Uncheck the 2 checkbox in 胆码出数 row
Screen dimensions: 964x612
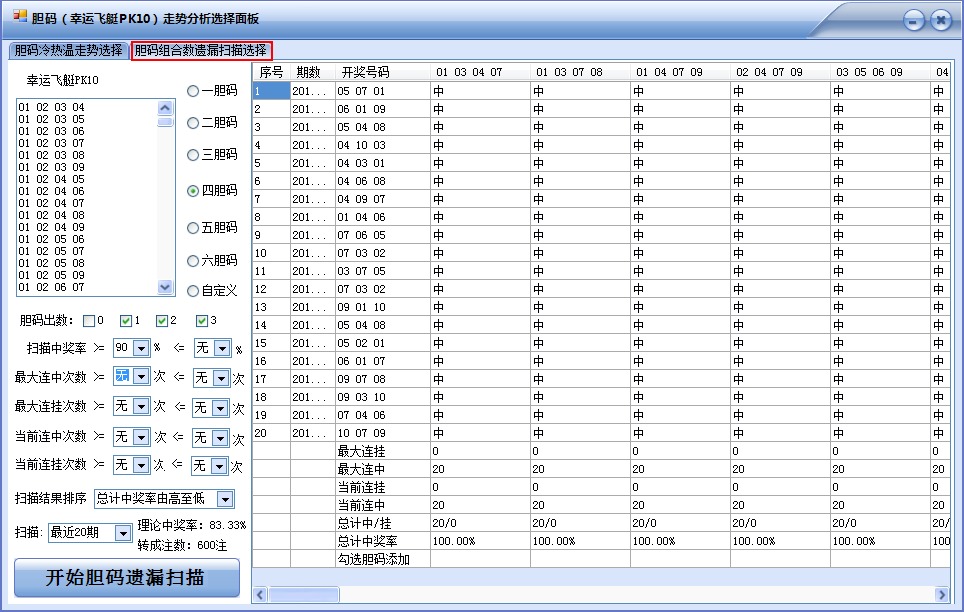pos(161,319)
